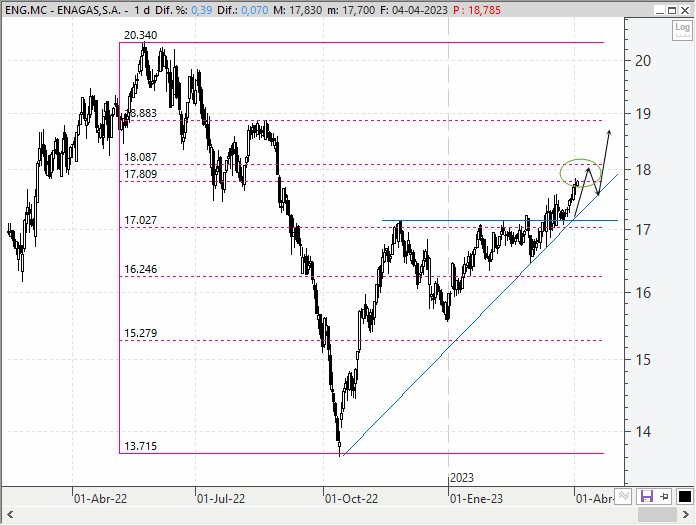Click the 18.087 level label
The height and width of the screenshot is (525, 696).
point(140,157)
